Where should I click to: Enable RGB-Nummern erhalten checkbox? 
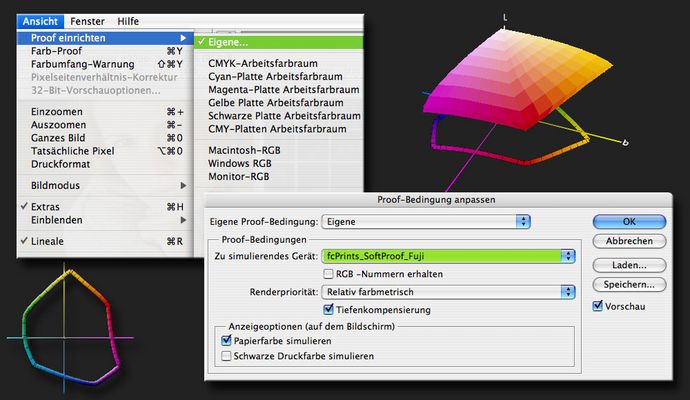[x=330, y=274]
